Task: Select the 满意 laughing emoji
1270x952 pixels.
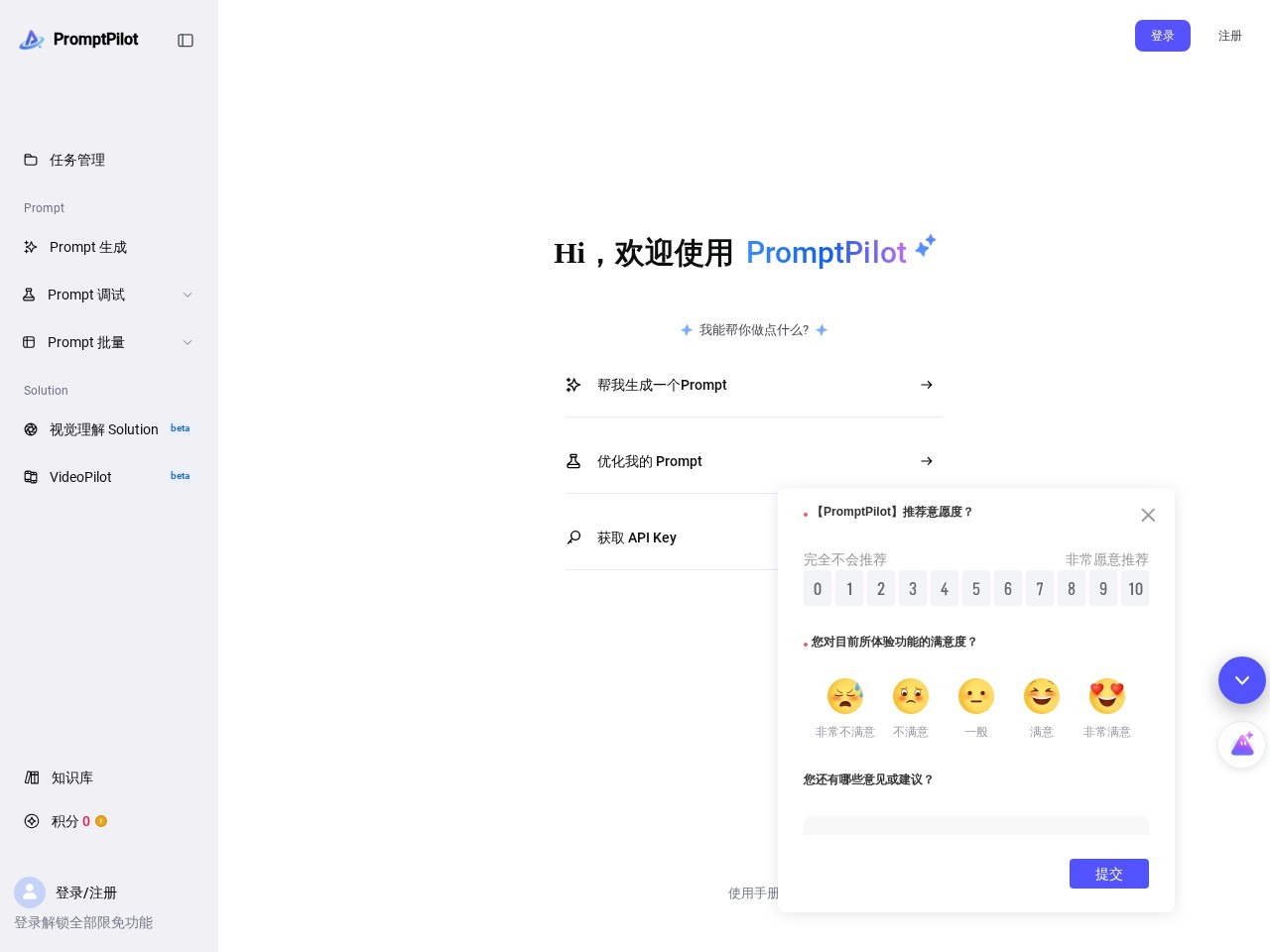Action: coord(1042,696)
